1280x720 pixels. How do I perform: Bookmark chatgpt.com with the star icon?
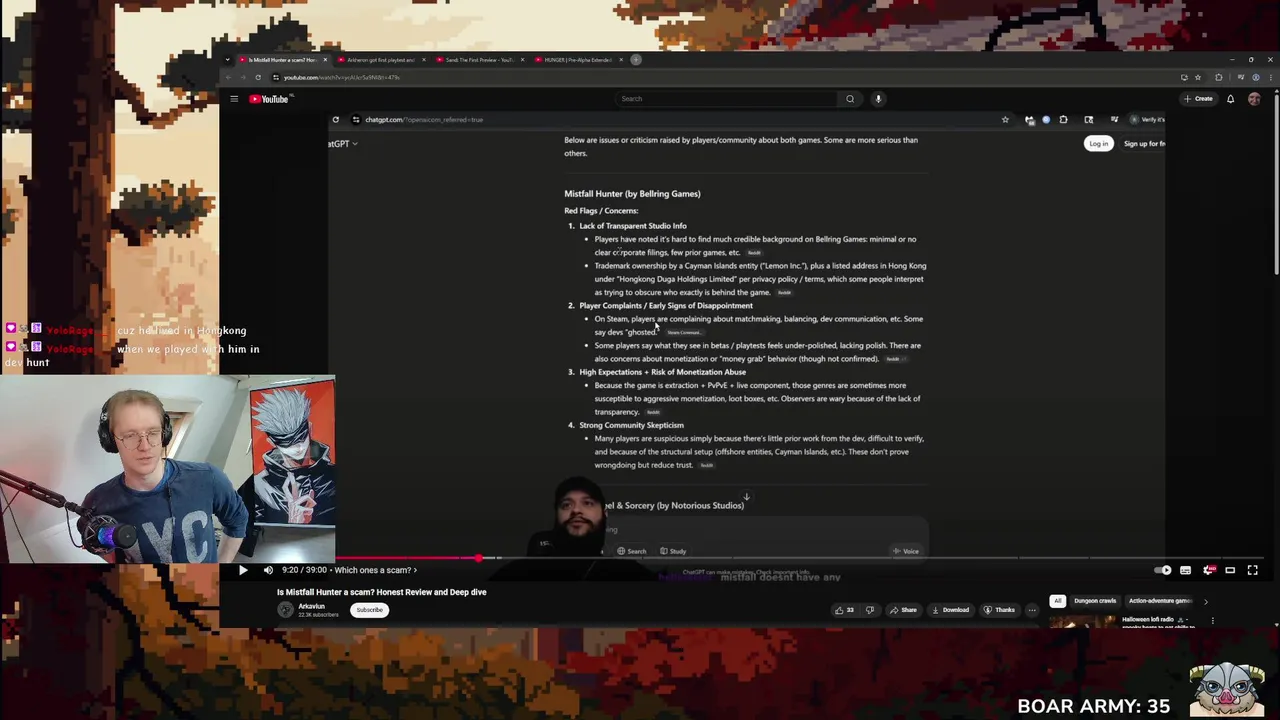pyautogui.click(x=1005, y=120)
